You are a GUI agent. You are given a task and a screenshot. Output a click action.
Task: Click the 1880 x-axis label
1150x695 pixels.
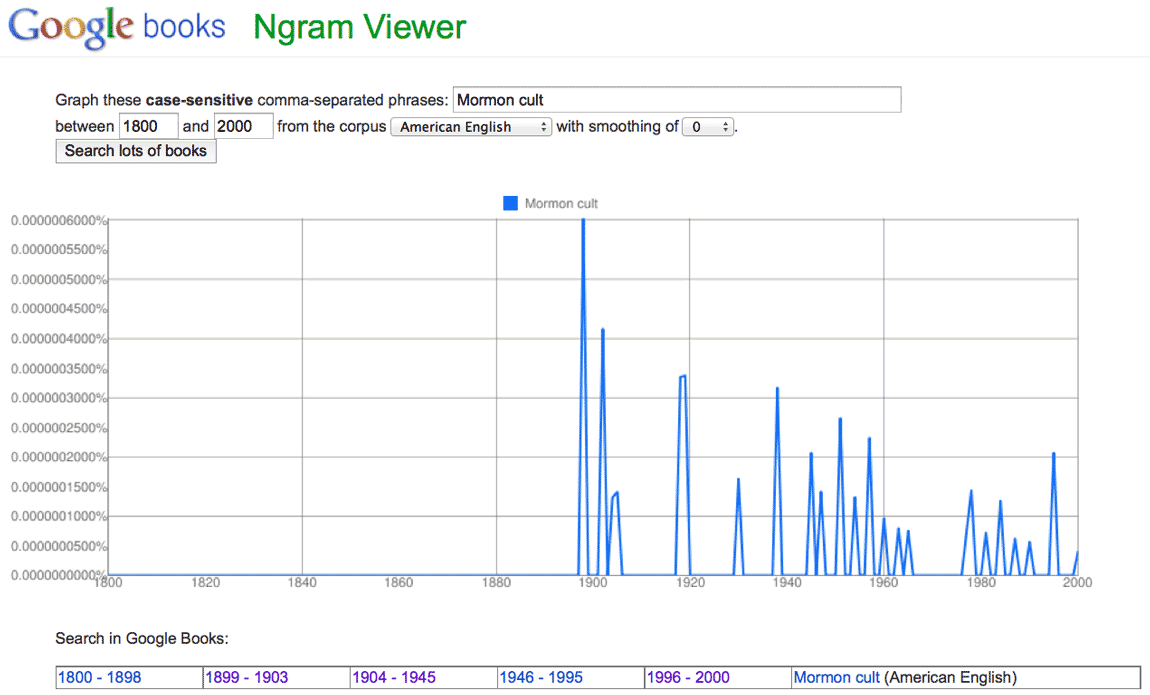click(496, 583)
